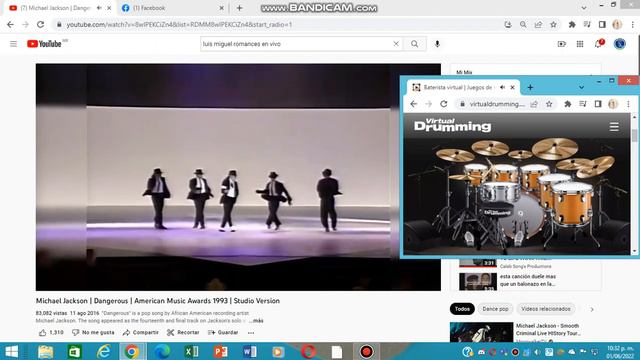Bookmark the YouTube page with star

tap(553, 24)
